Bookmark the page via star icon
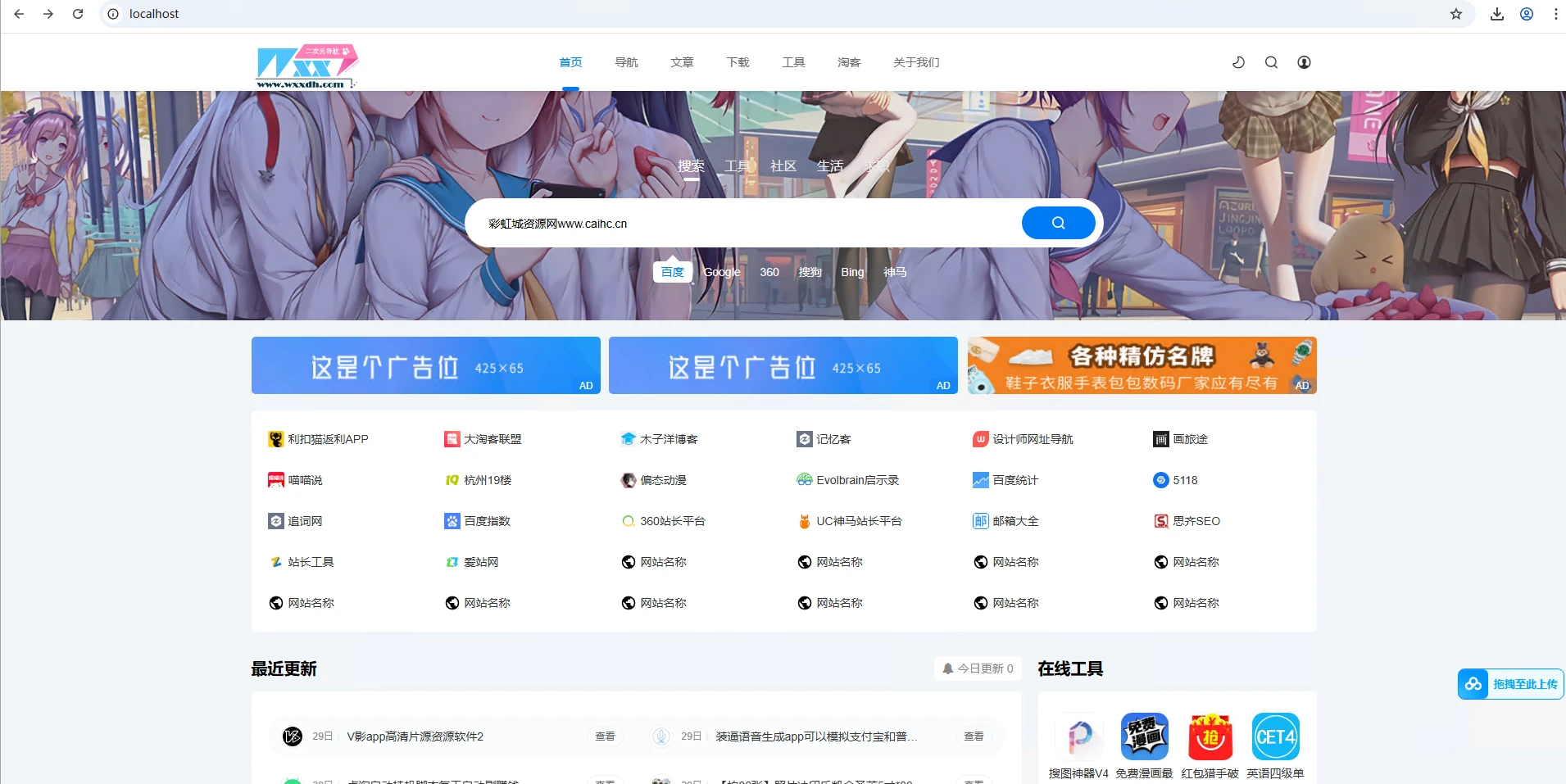 pyautogui.click(x=1456, y=13)
